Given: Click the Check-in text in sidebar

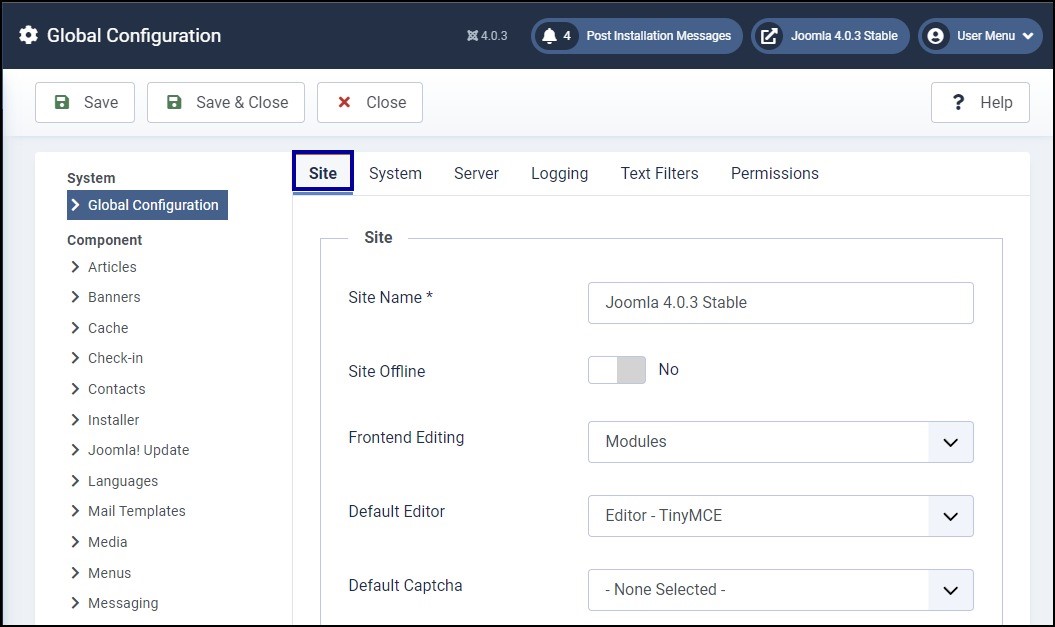Looking at the screenshot, I should click(116, 359).
